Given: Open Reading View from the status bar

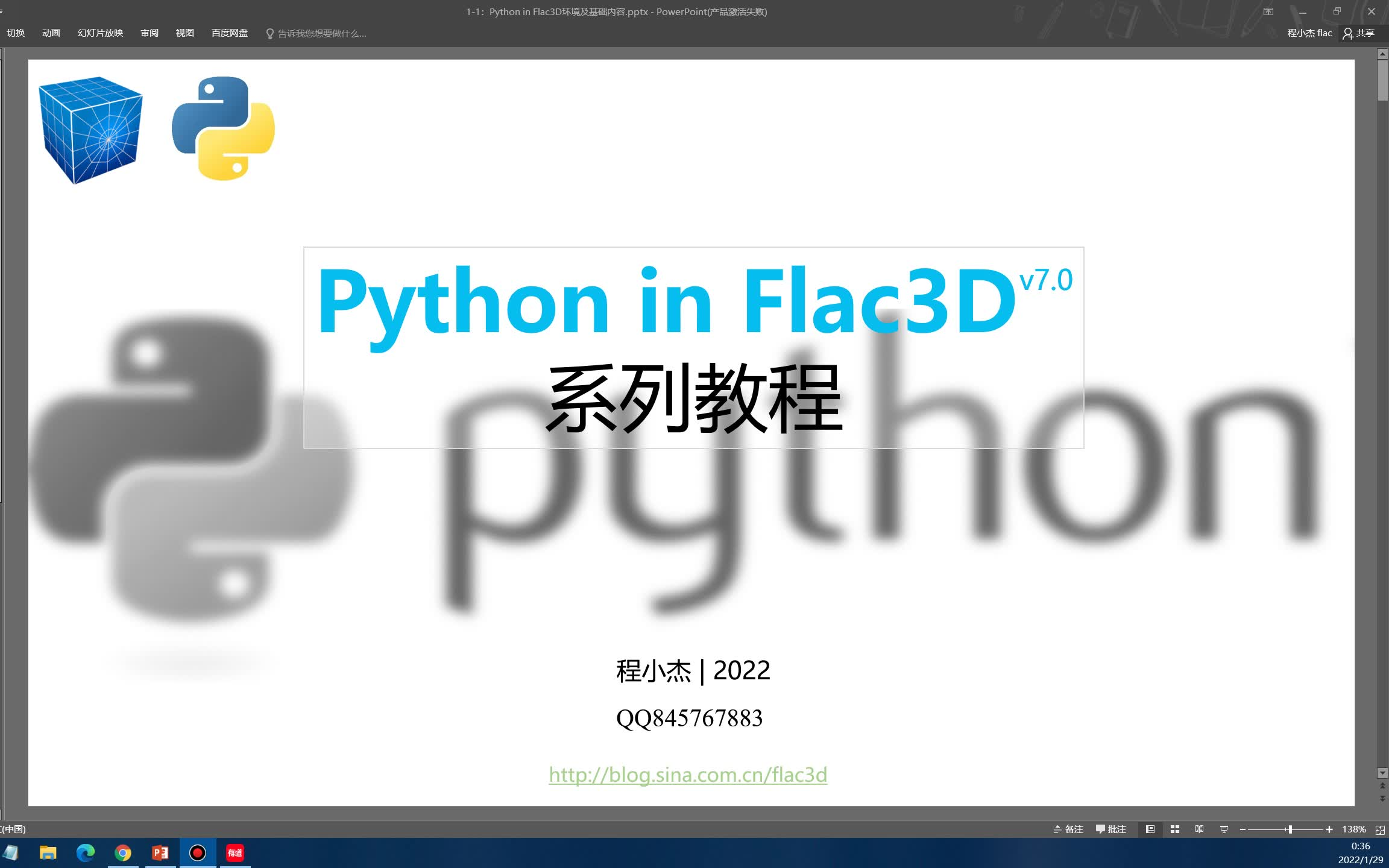Looking at the screenshot, I should [x=1200, y=830].
